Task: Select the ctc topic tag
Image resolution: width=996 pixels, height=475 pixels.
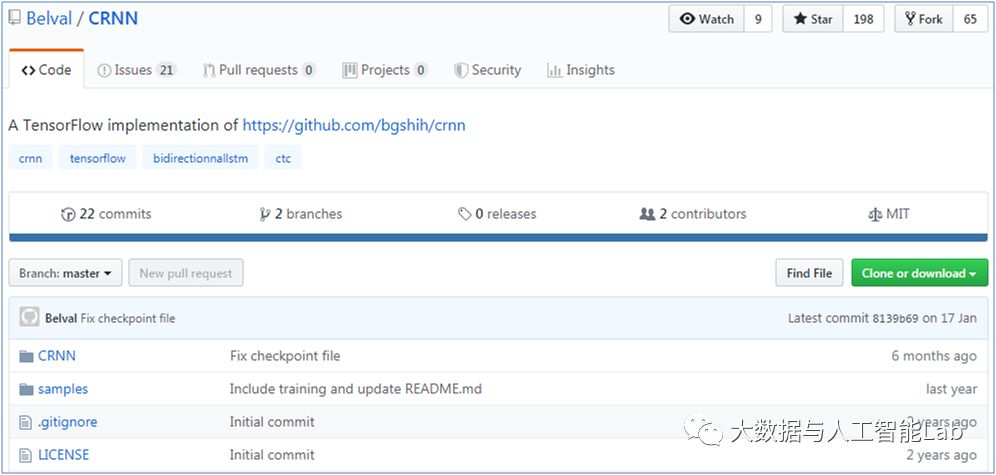Action: [283, 158]
